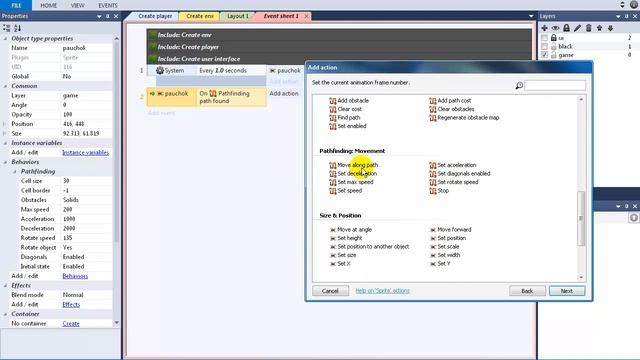Collapse the Effects section
The width and height of the screenshot is (640, 360).
coord(5,286)
